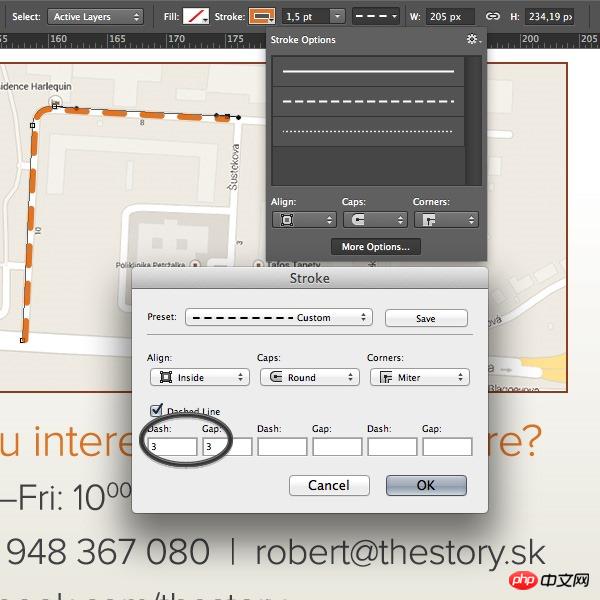Open the Corners Miter dropdown in Stroke dialog
The image size is (600, 600).
pyautogui.click(x=420, y=377)
